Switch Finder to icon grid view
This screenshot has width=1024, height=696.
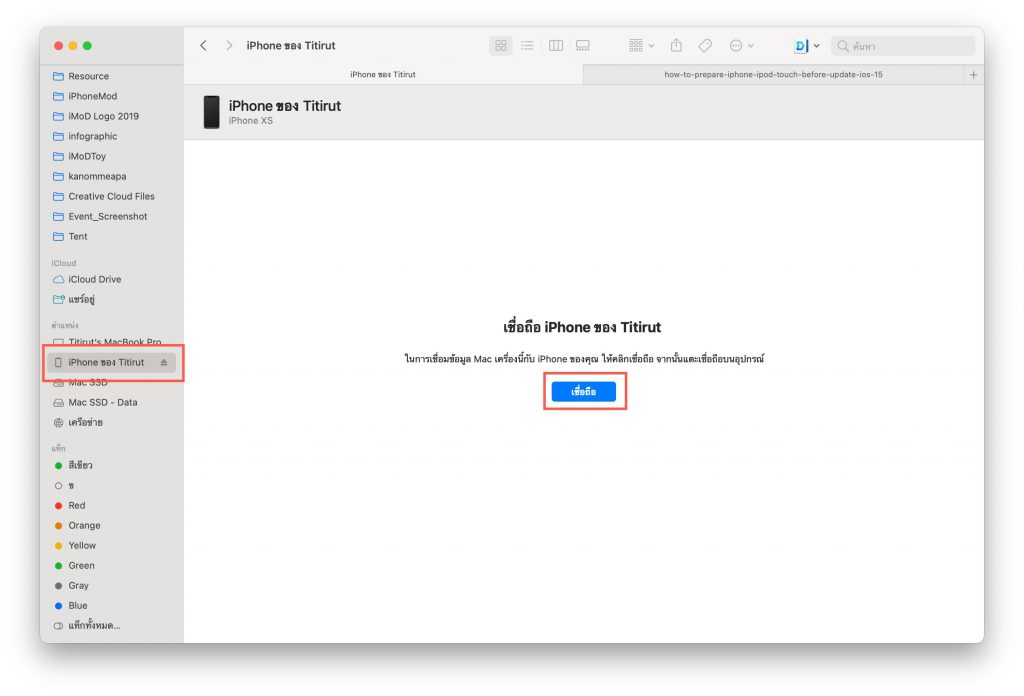(x=501, y=46)
